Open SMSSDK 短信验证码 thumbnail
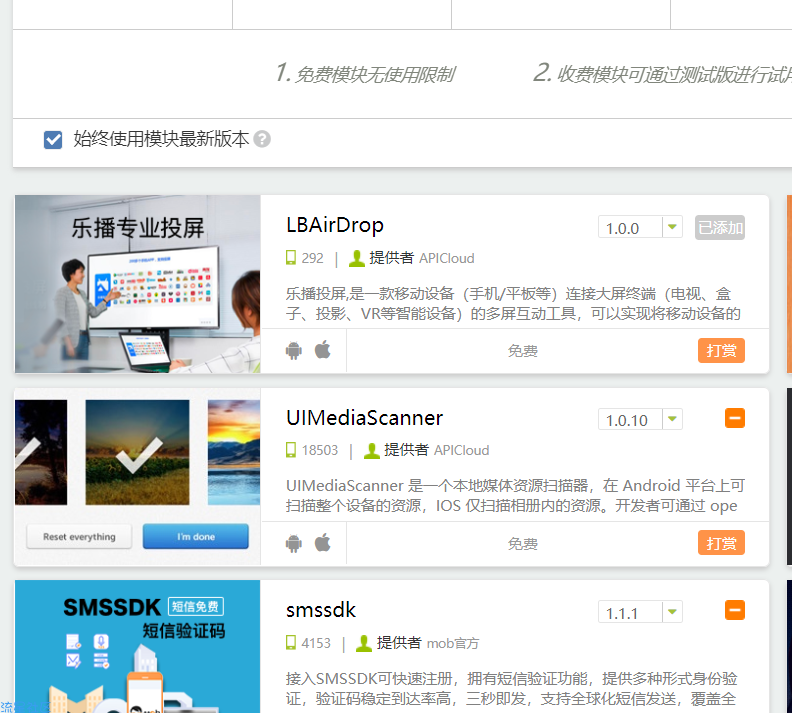792x713 pixels. (137, 646)
